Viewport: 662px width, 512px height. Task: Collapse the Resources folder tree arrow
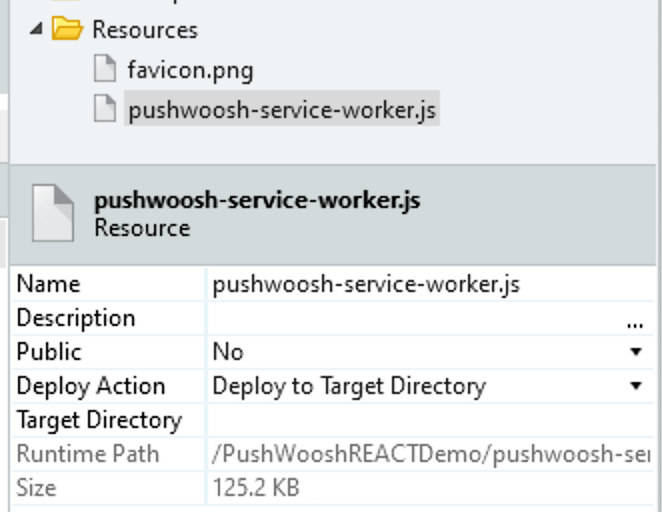click(37, 30)
